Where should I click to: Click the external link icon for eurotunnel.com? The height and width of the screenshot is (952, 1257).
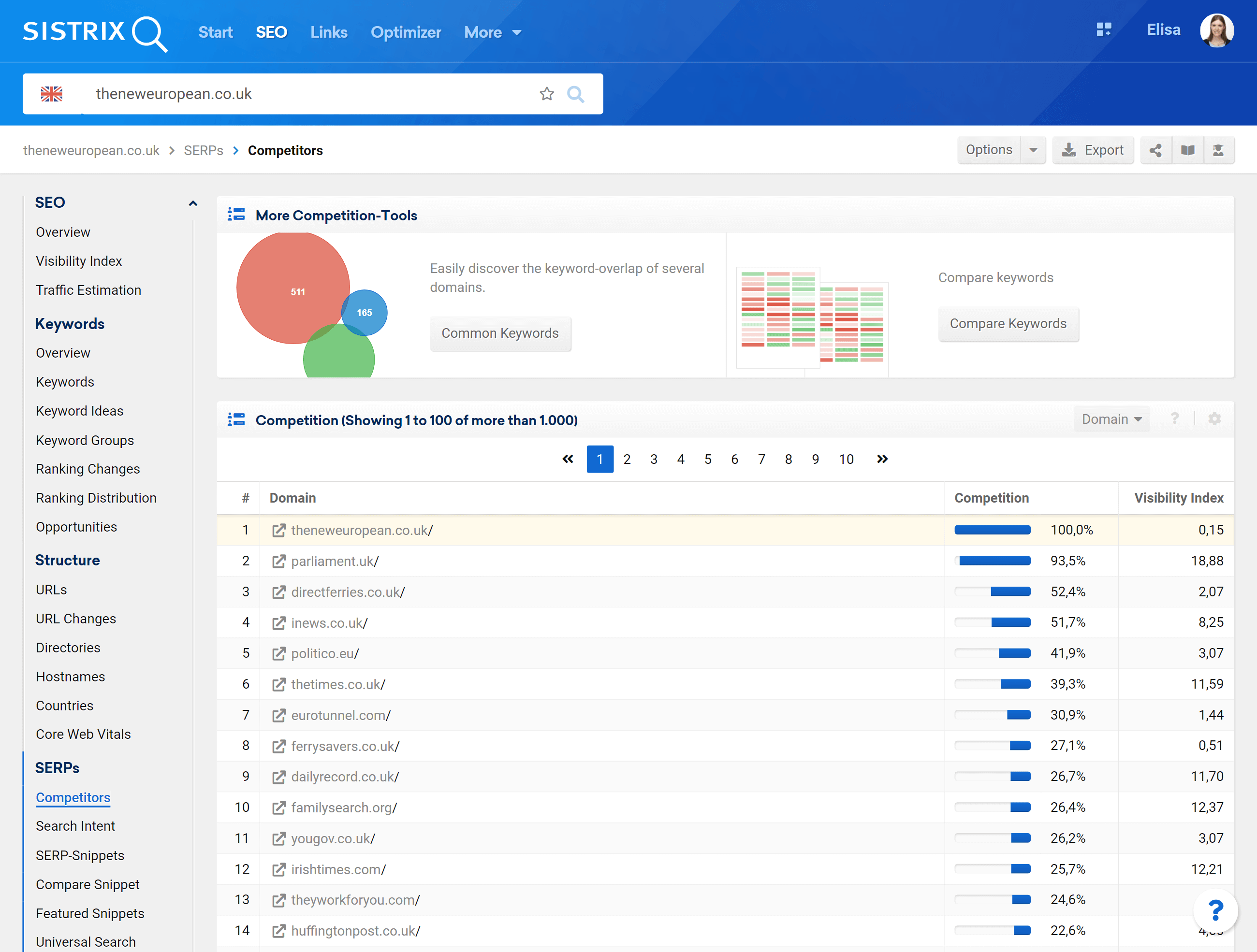pos(278,715)
